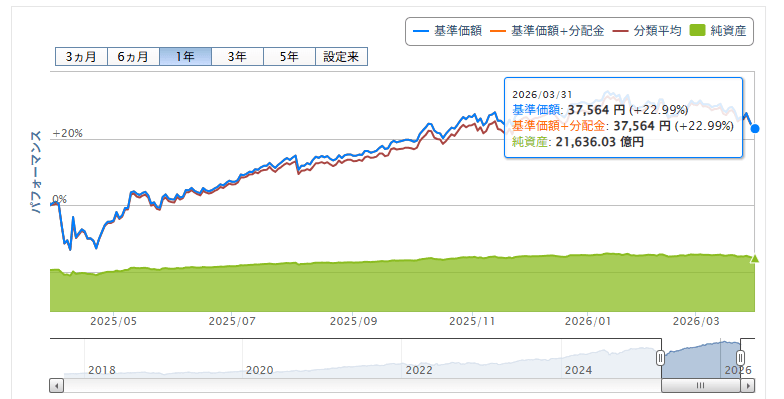The height and width of the screenshot is (399, 784).
Task: Click the 2024 label in navigator
Action: (x=578, y=370)
